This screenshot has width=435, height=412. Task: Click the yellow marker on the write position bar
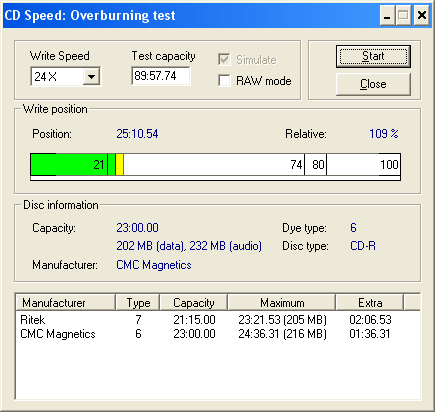coord(120,164)
